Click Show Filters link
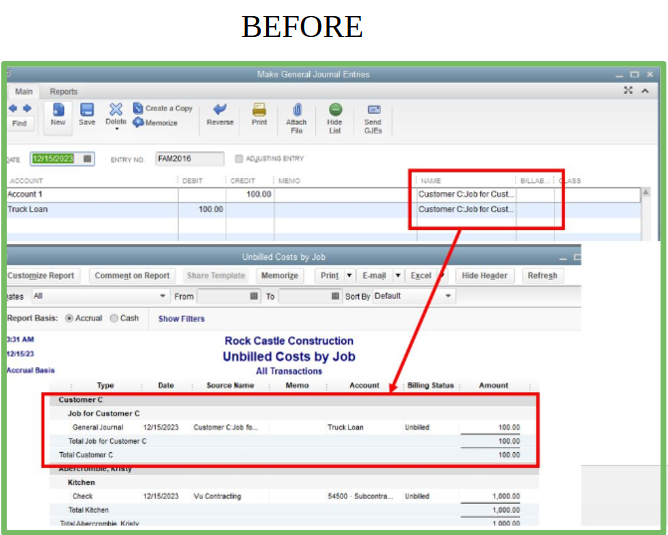668x535 pixels. (x=181, y=319)
